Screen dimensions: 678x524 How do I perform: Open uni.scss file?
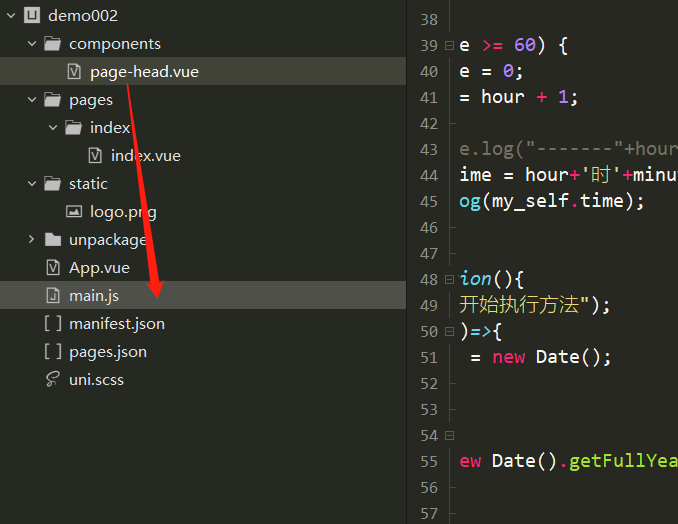[x=96, y=380]
